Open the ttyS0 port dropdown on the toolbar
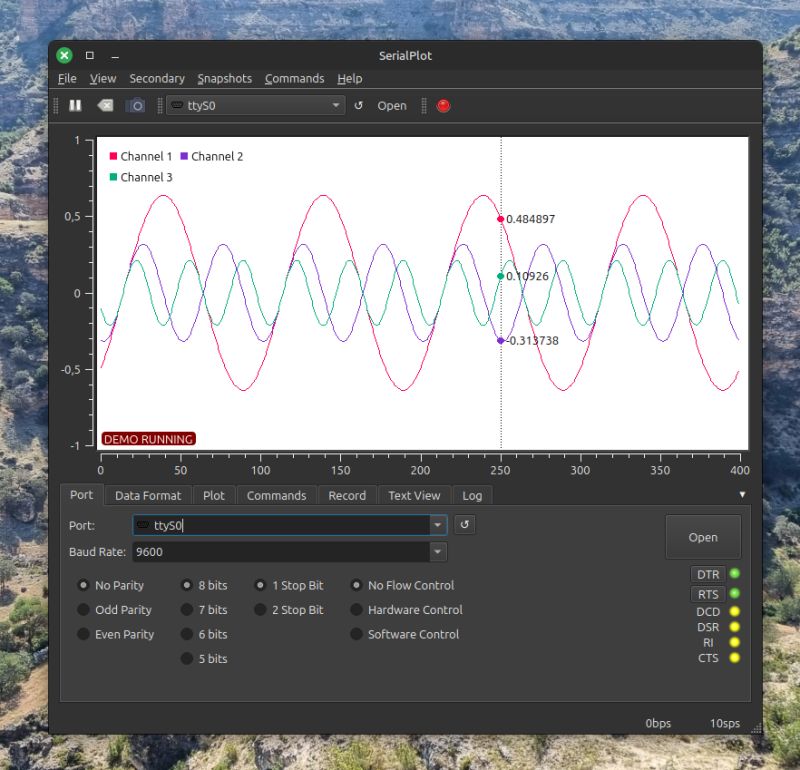 click(x=338, y=105)
